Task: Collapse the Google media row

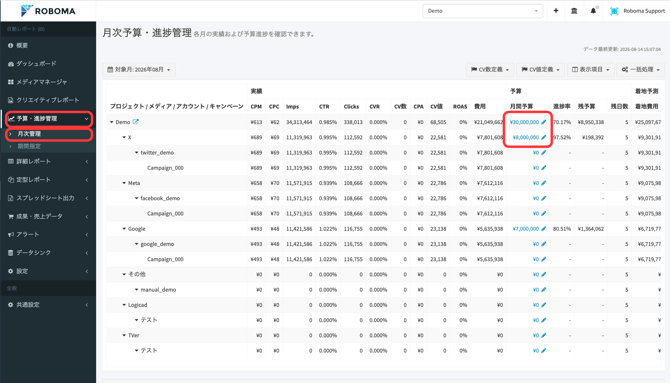Action: (124, 229)
